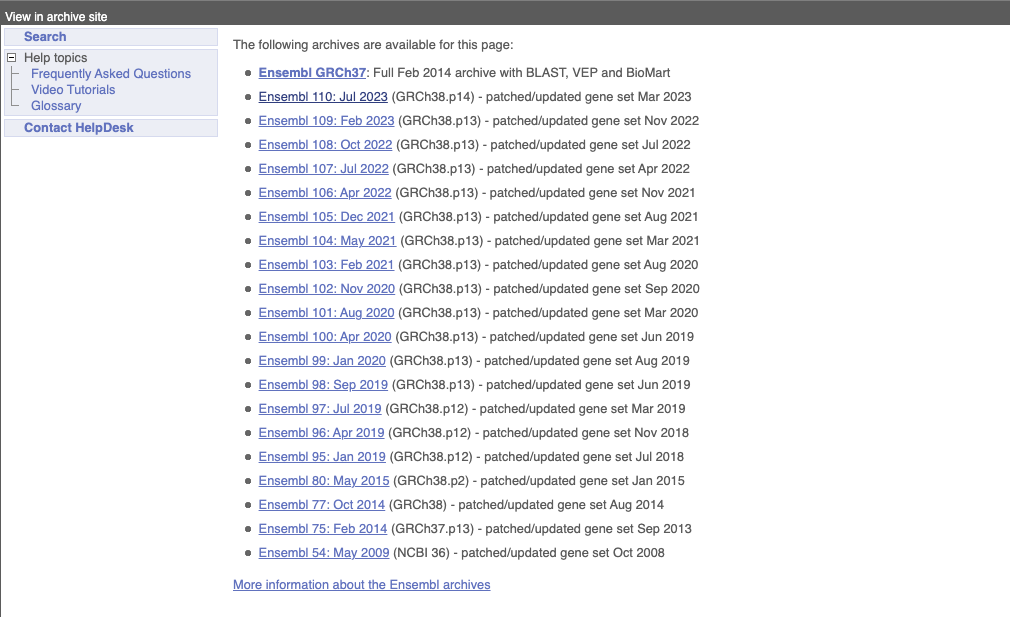Open Ensembl 107: Jul 2022 archive

click(323, 169)
